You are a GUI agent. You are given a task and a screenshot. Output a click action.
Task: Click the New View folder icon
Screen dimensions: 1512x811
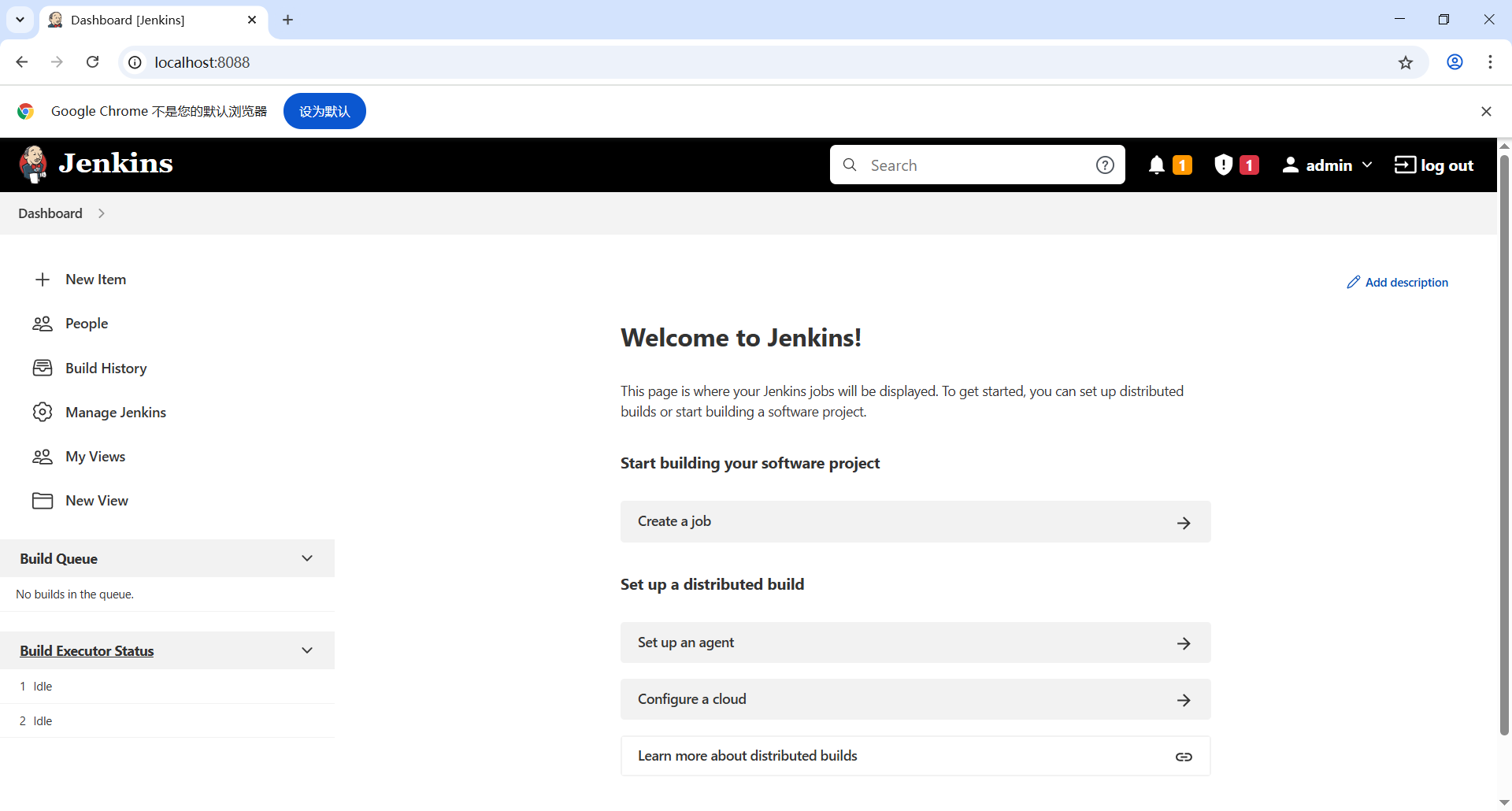click(x=43, y=501)
